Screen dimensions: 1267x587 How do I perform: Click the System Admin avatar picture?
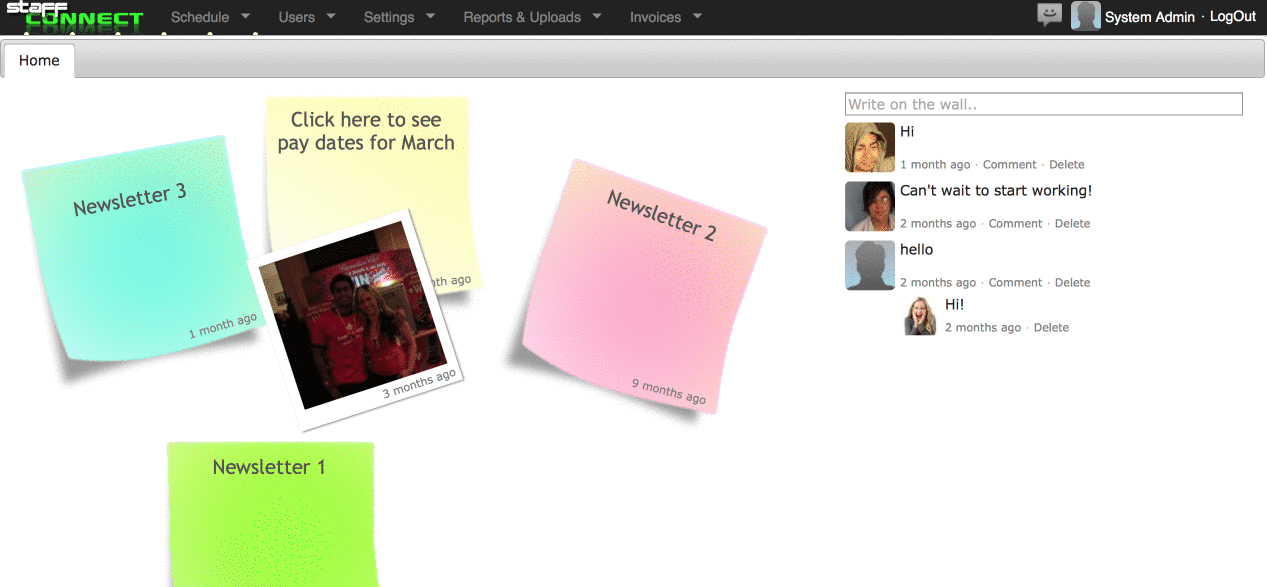(x=1085, y=16)
